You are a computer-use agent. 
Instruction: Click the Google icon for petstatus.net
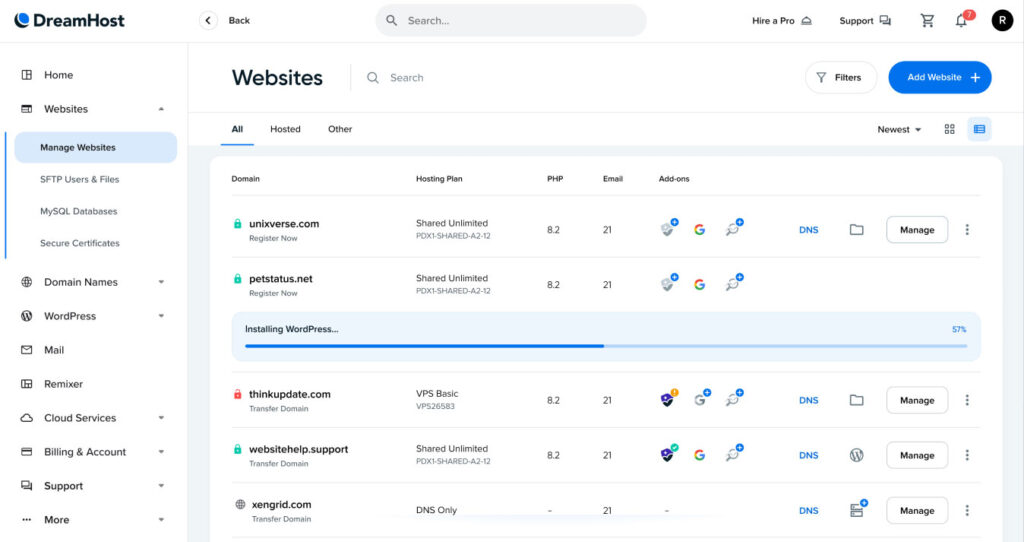[x=699, y=285]
